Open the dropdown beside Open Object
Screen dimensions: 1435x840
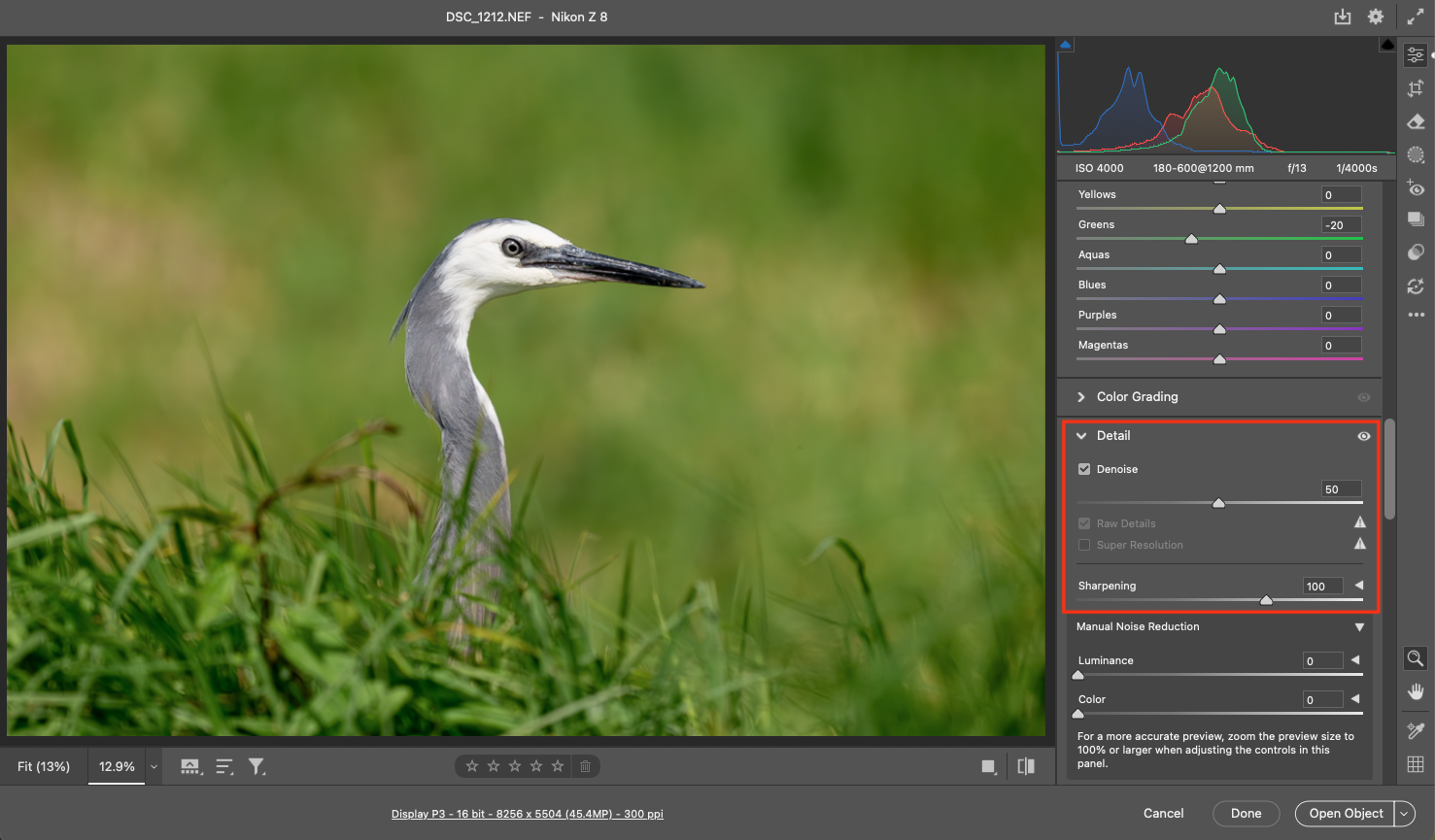tap(1404, 814)
